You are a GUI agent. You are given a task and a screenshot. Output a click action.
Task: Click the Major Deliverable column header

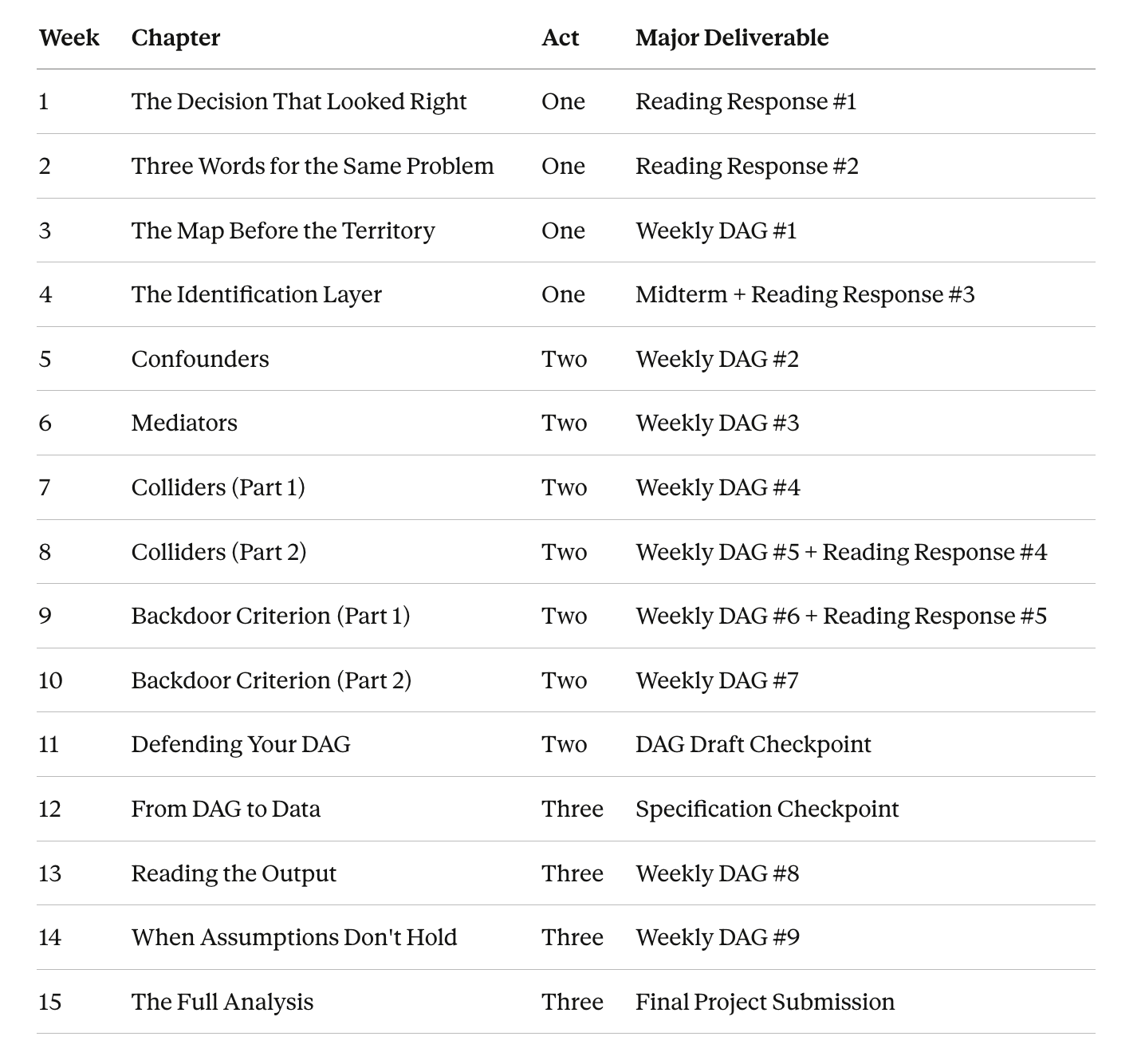pos(731,37)
